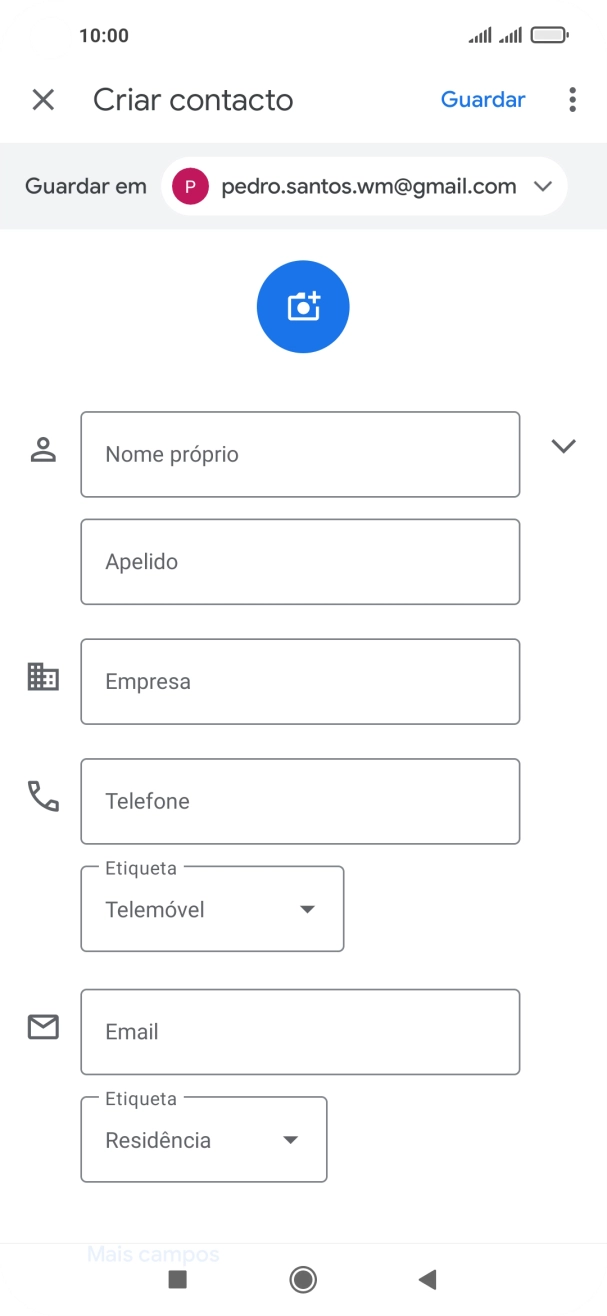The width and height of the screenshot is (607, 1316).
Task: Open the three-dot overflow menu
Action: point(572,99)
